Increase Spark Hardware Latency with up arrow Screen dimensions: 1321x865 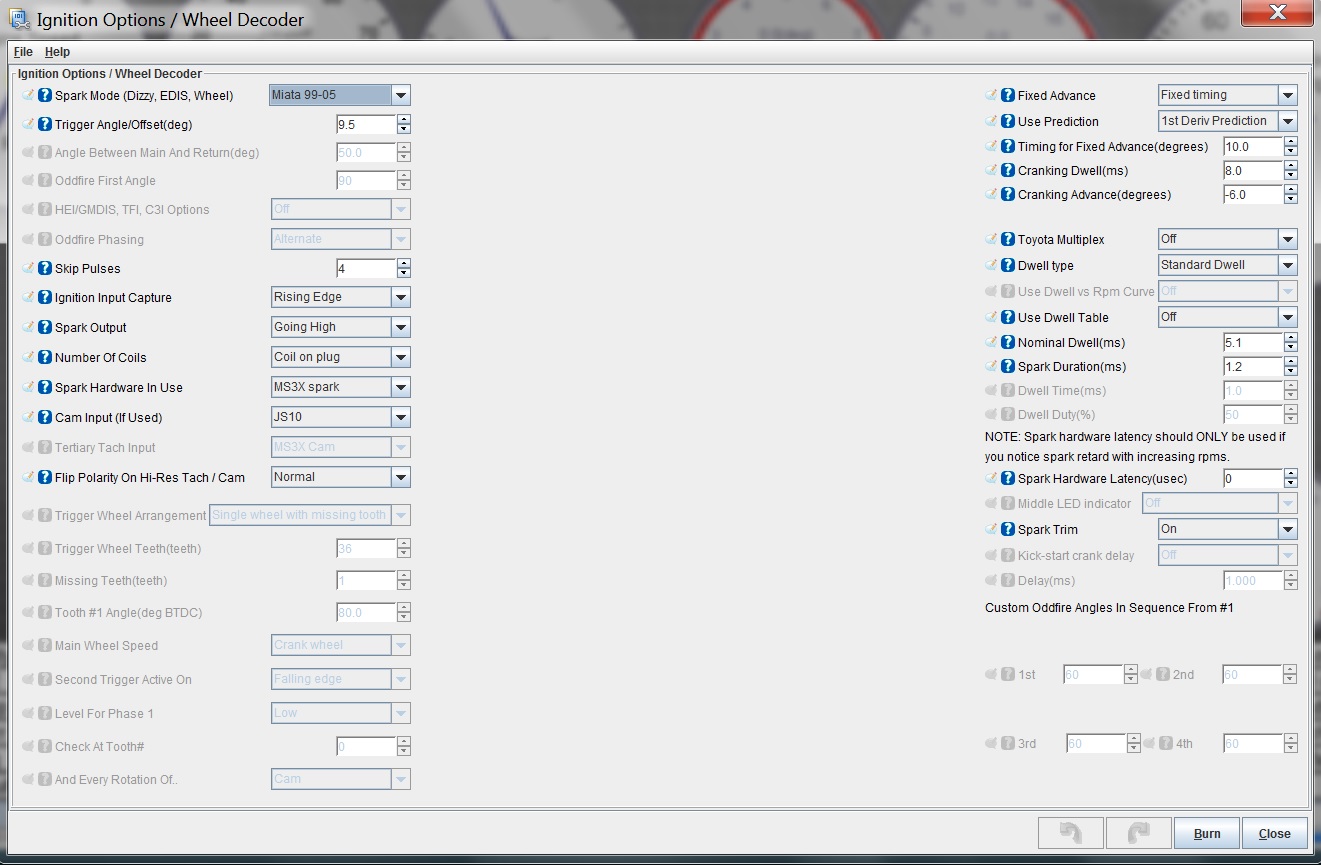1291,474
